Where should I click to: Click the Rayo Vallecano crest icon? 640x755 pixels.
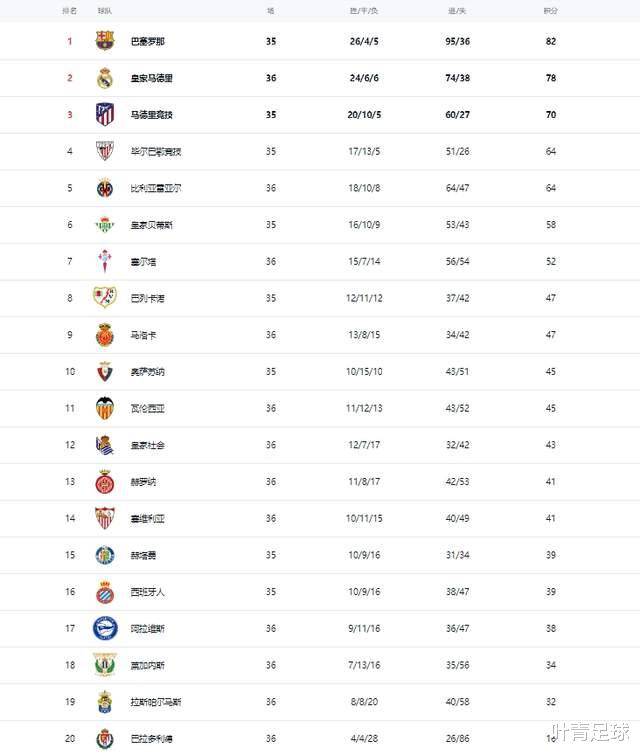pyautogui.click(x=105, y=298)
